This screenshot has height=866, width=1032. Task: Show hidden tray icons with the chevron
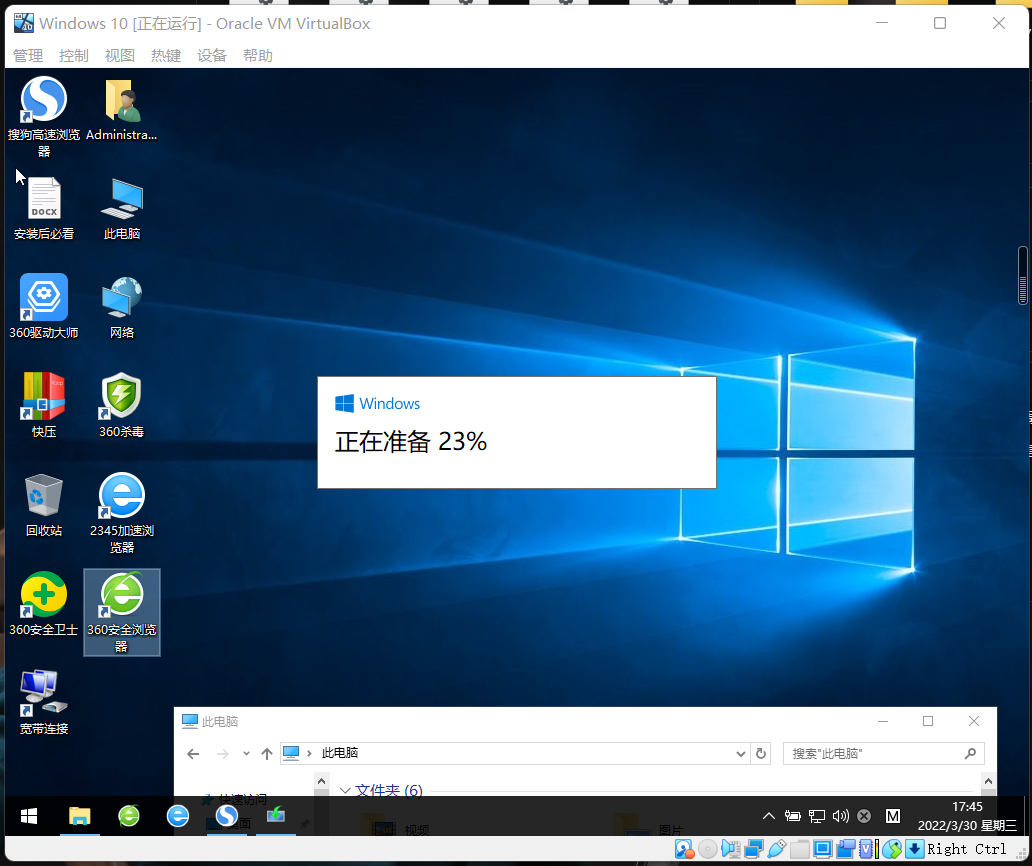[x=768, y=816]
